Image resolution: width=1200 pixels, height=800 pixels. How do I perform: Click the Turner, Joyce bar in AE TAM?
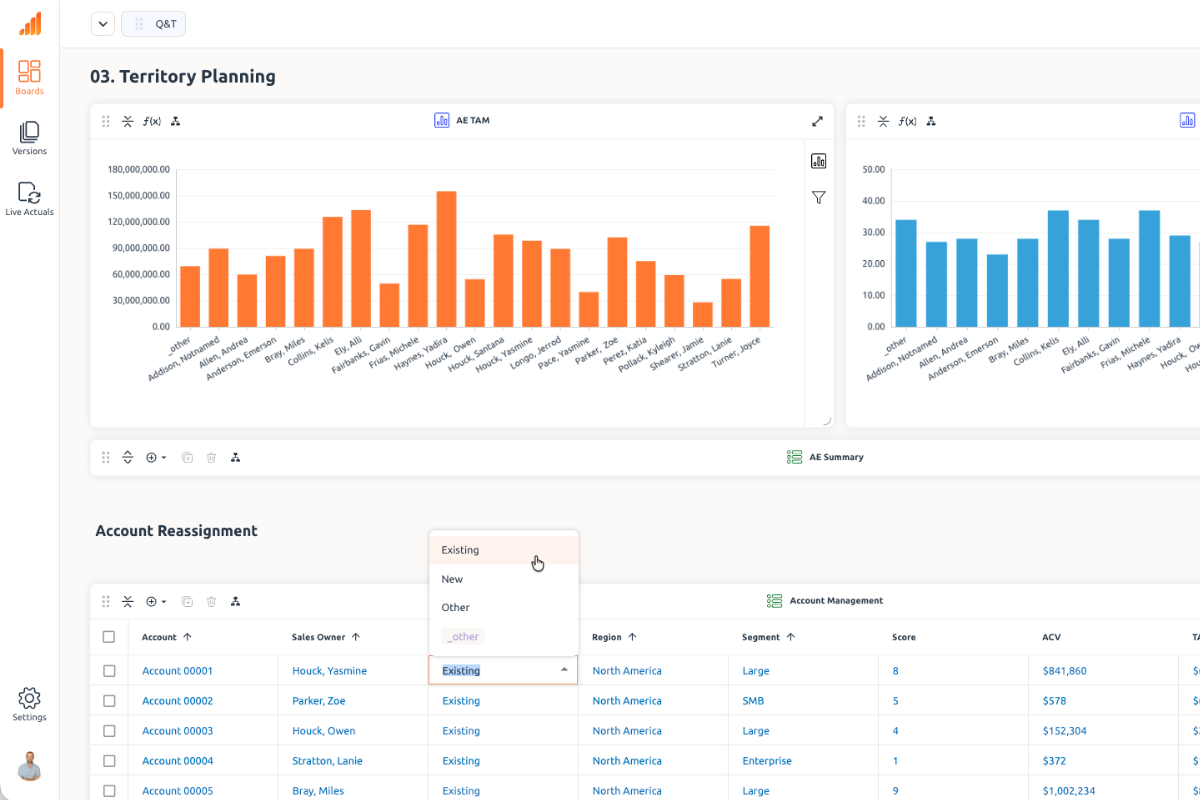(x=760, y=276)
